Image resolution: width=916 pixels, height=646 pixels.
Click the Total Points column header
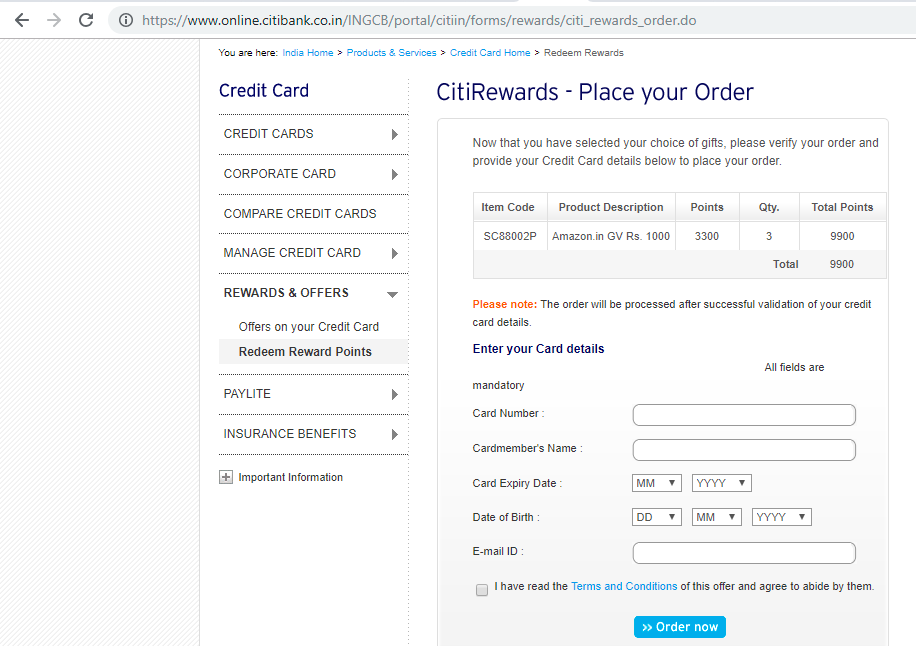[842, 207]
